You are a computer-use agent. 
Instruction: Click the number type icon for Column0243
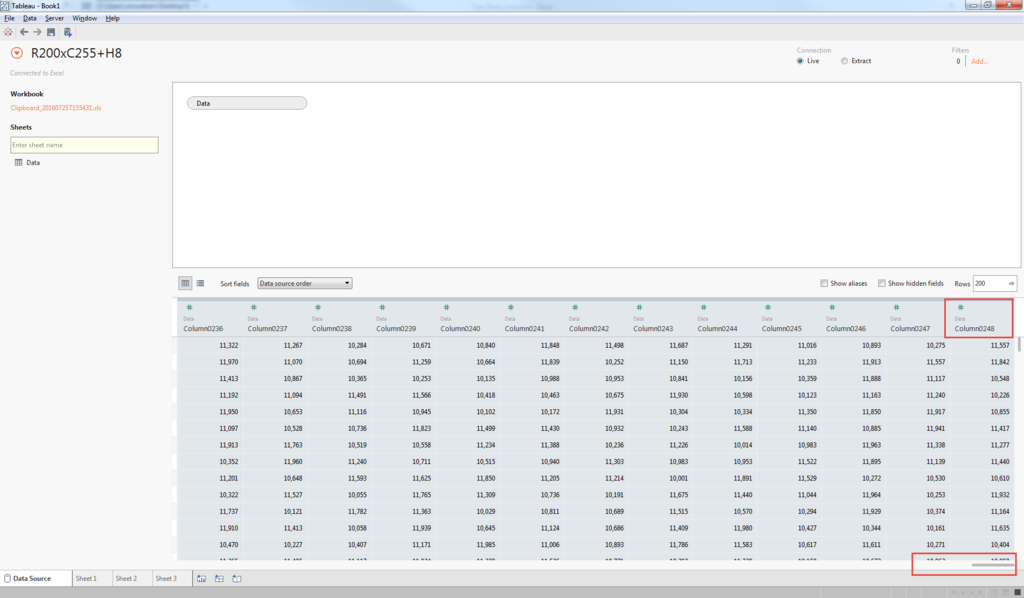pyautogui.click(x=639, y=307)
